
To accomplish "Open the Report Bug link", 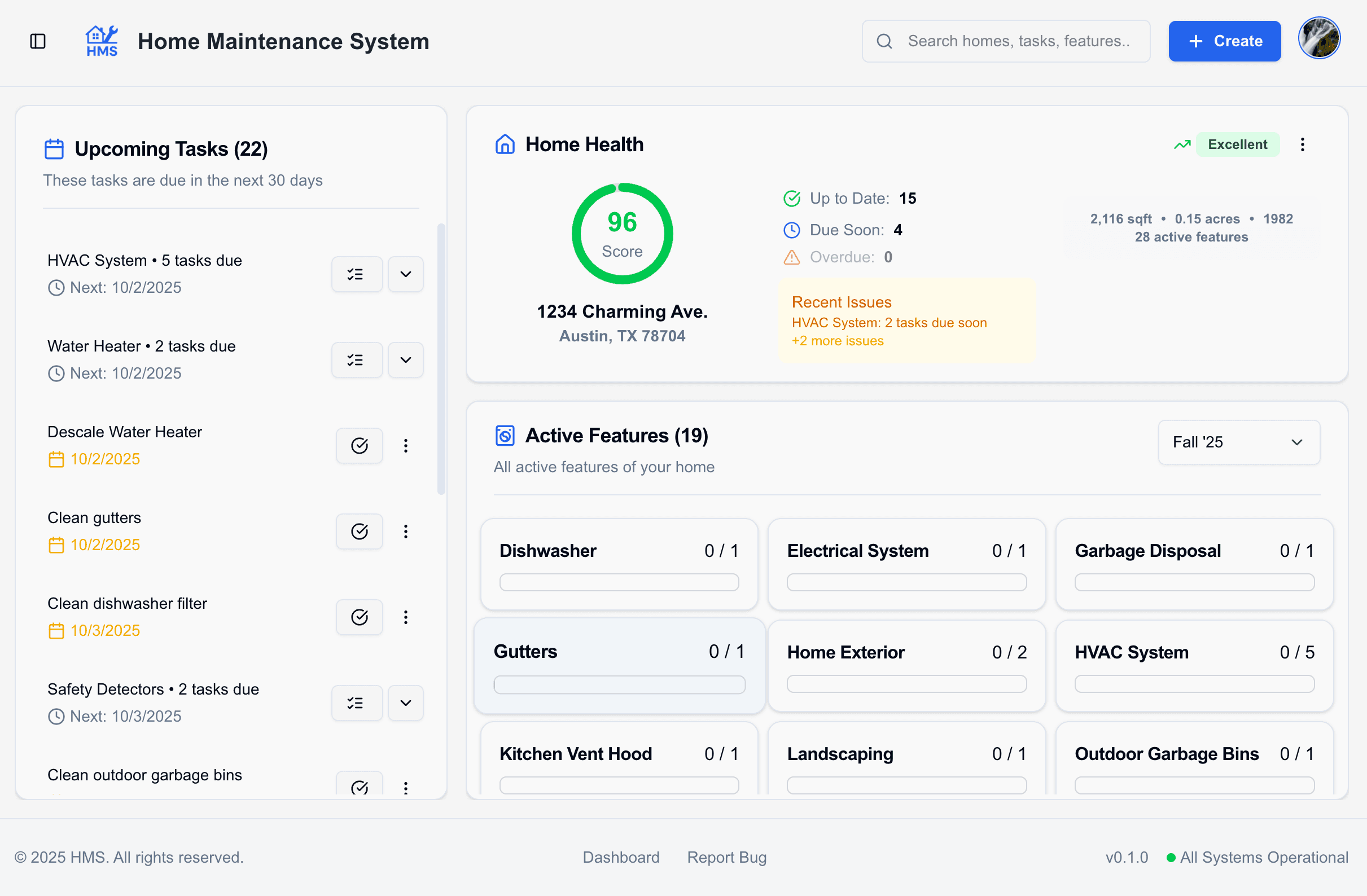I will (x=726, y=857).
